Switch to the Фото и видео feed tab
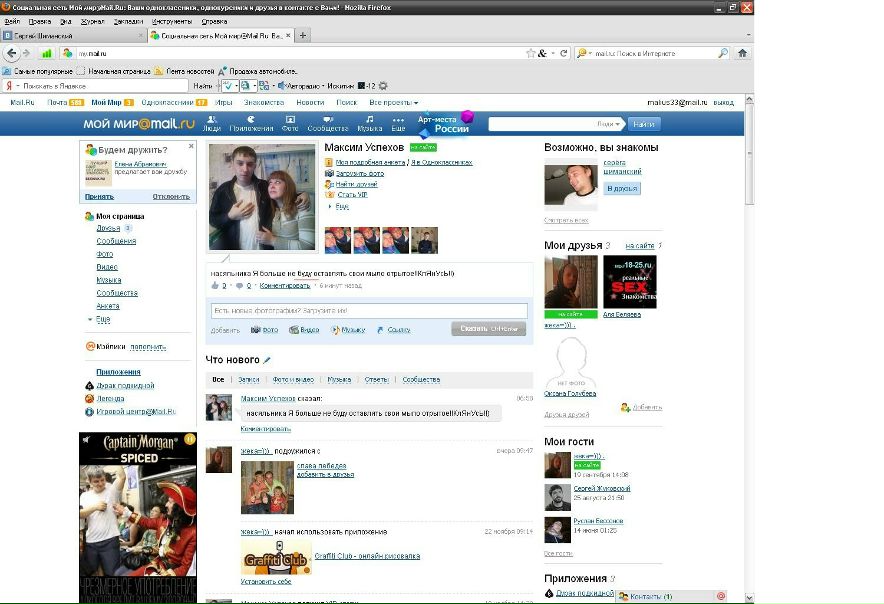884x604 pixels. click(293, 380)
